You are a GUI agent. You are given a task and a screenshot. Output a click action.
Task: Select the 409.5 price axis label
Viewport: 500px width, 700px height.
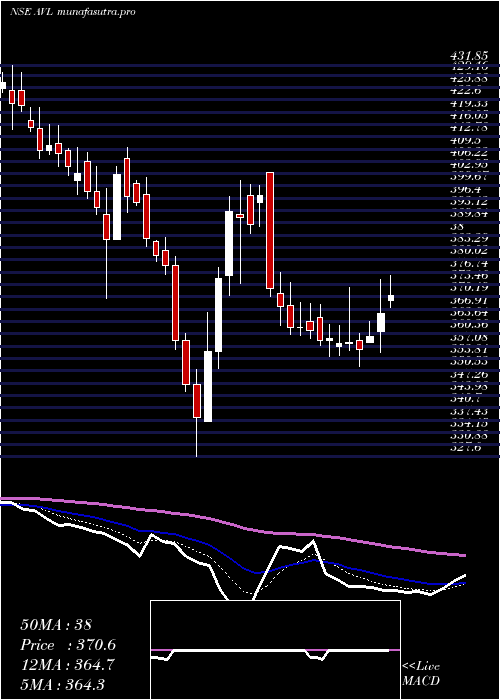[466, 141]
